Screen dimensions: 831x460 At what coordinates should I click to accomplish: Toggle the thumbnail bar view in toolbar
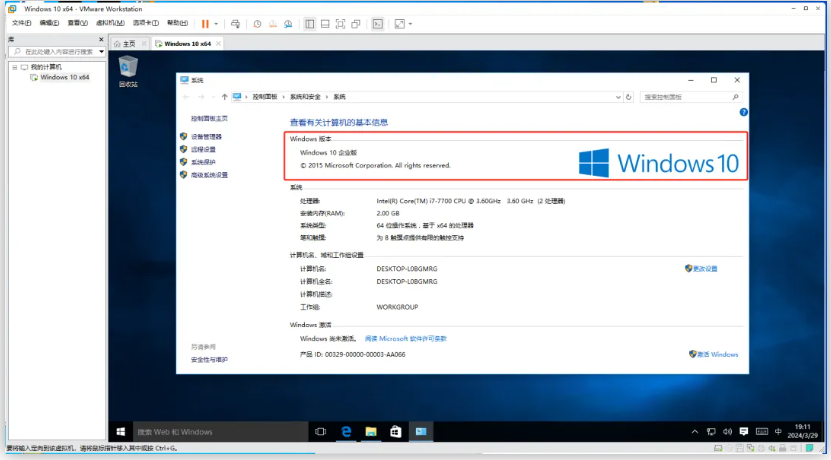pyautogui.click(x=325, y=24)
